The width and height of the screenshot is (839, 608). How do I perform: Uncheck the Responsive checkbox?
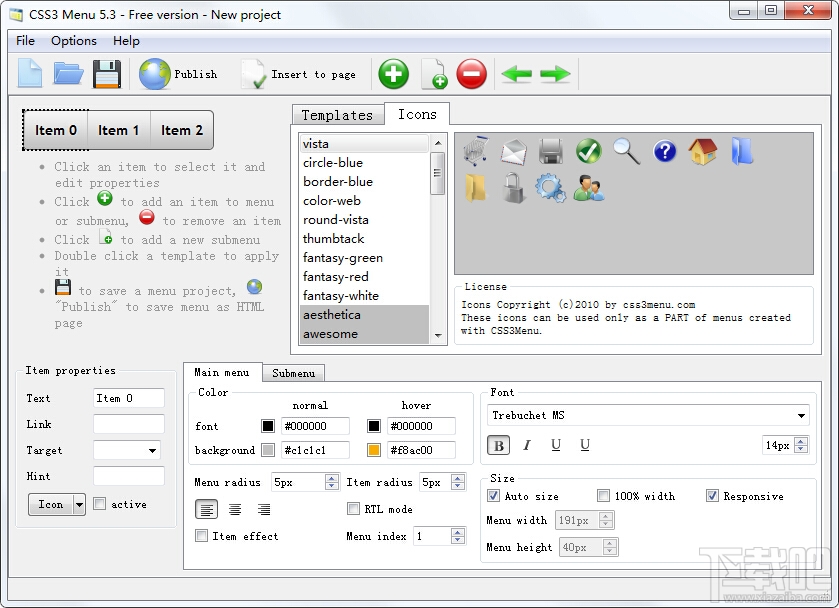712,496
